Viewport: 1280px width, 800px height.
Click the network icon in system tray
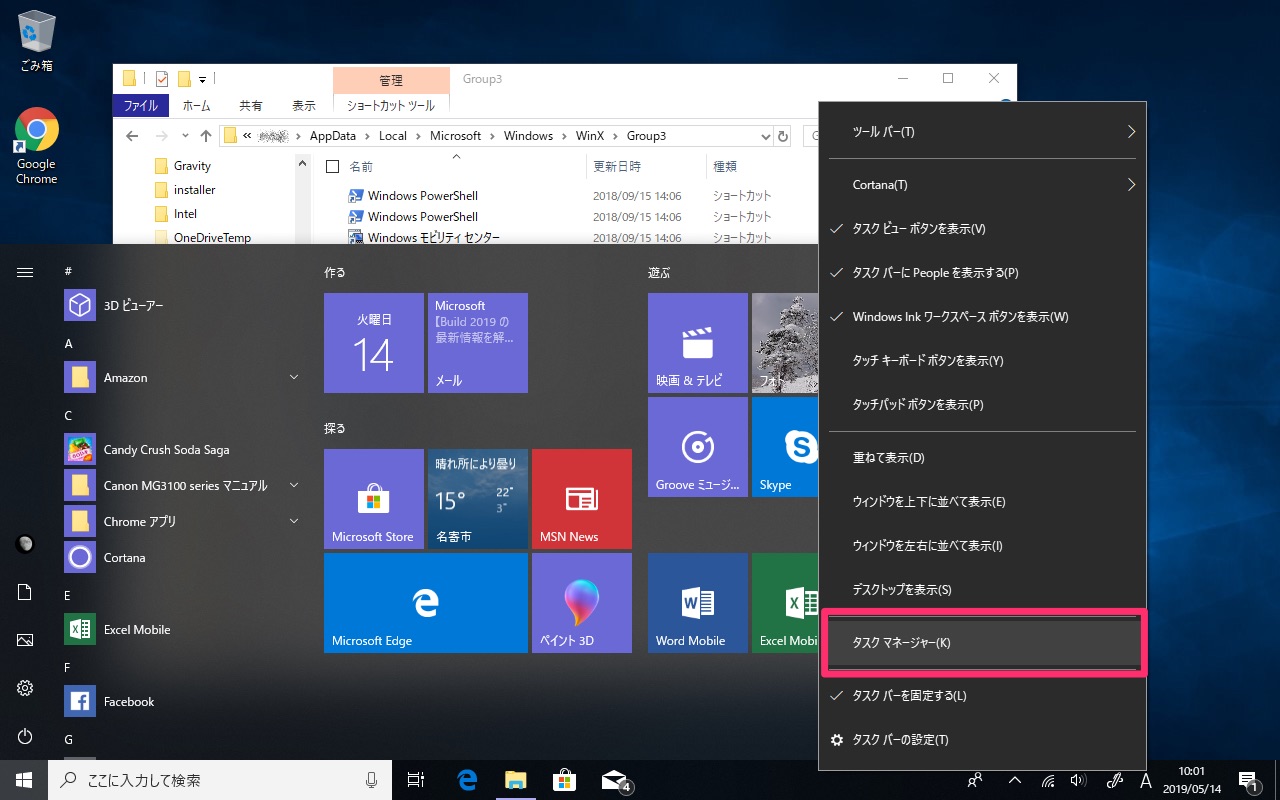(x=1048, y=780)
